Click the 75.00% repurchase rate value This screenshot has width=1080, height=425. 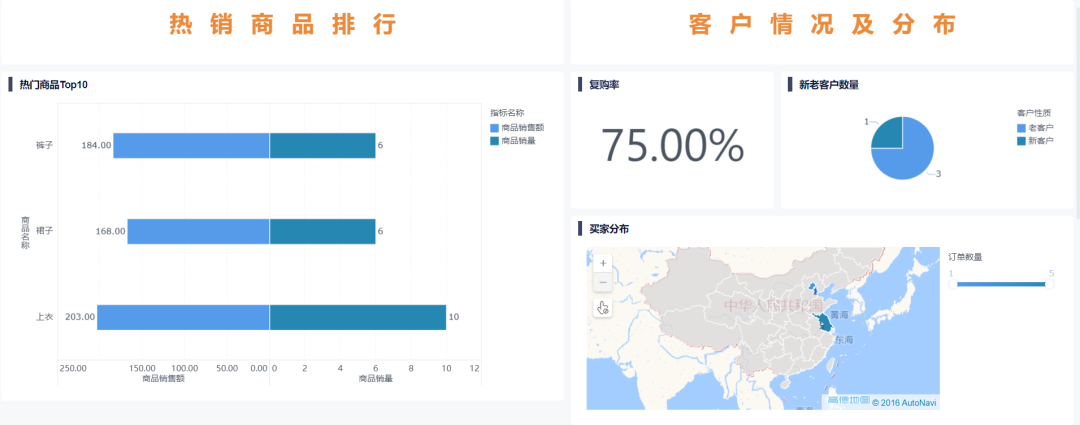coord(672,145)
